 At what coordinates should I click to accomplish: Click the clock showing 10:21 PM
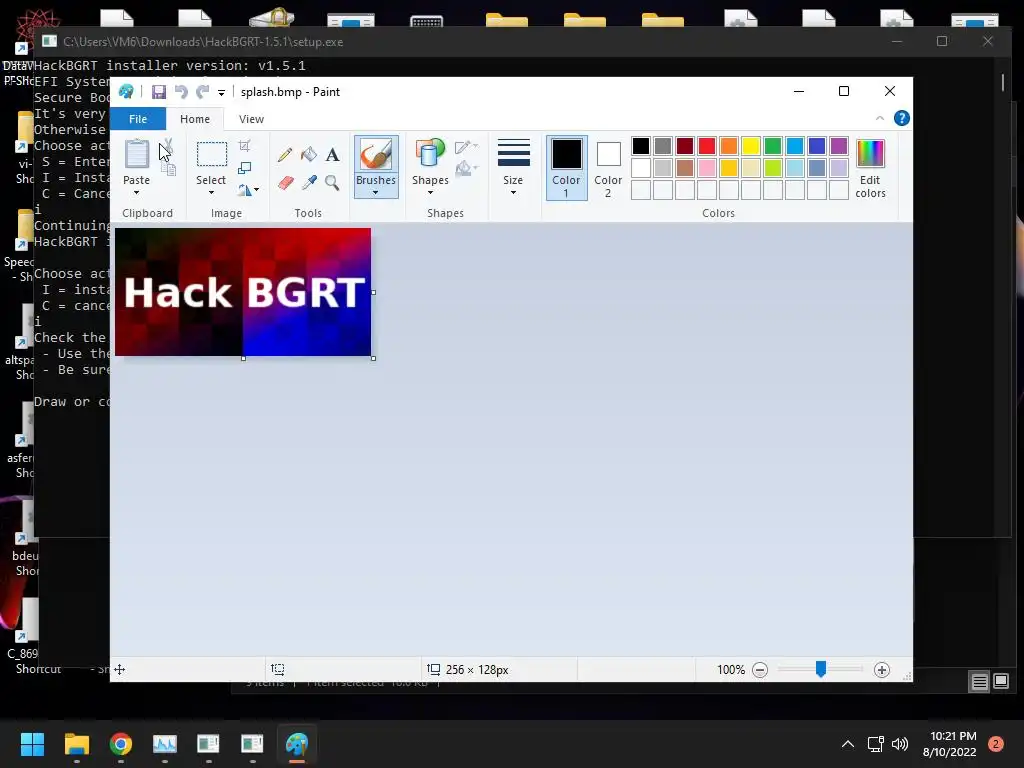953,736
